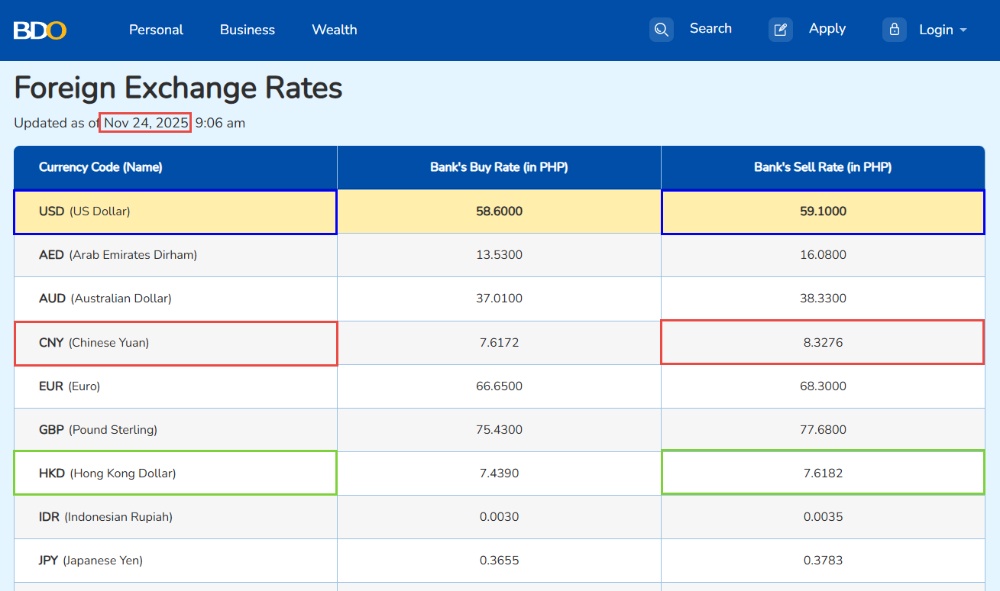
Task: Click the USD sell rate 59.1000
Action: (x=822, y=212)
